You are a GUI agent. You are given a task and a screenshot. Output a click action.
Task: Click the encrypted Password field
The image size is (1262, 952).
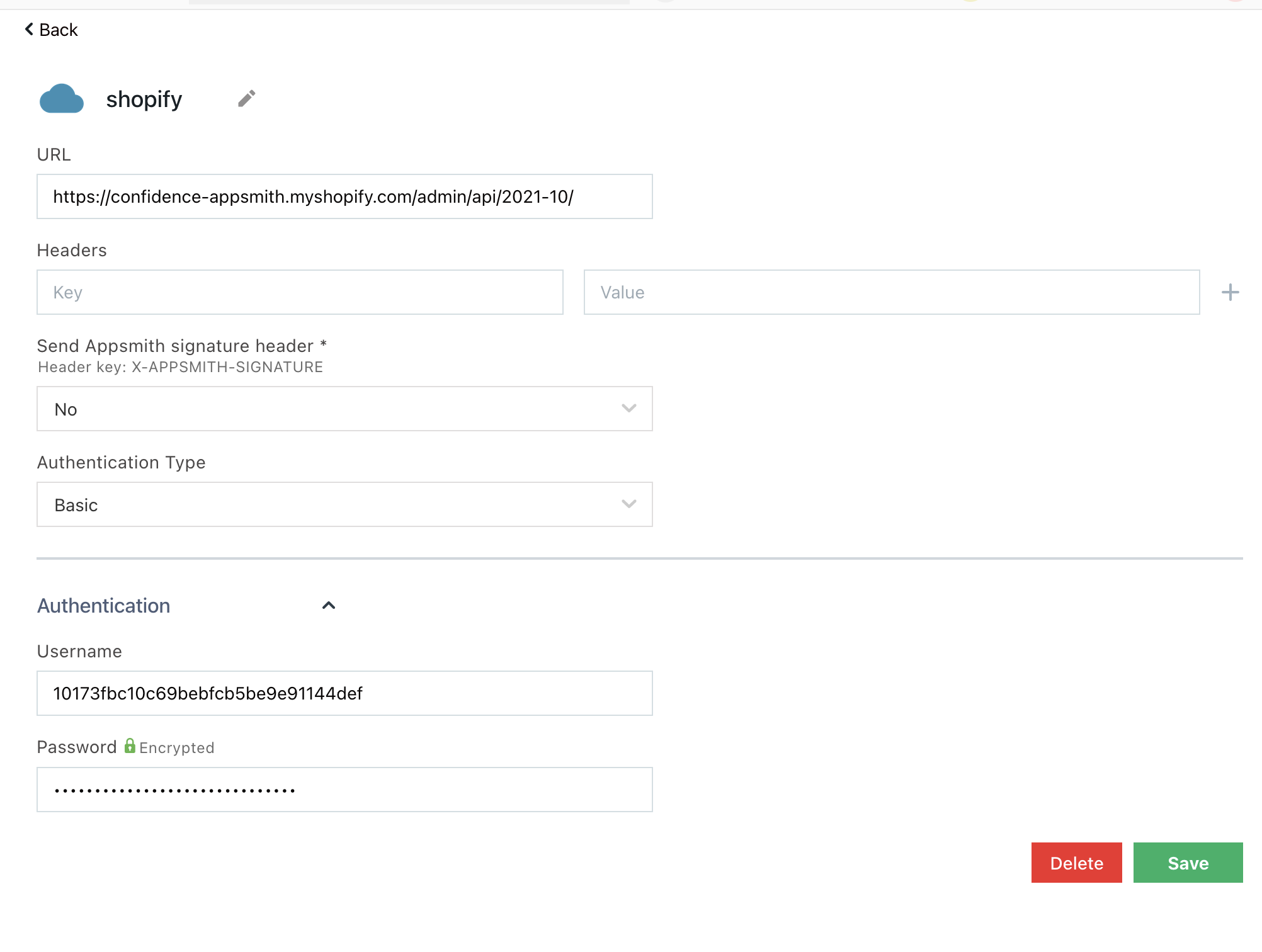344,789
